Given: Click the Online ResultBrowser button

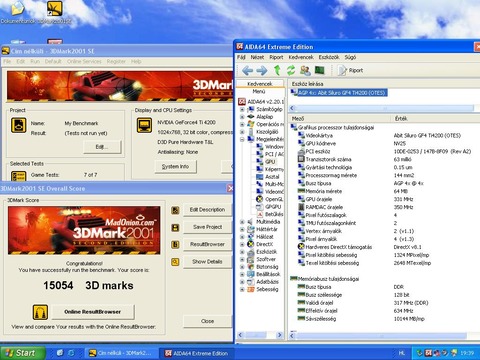Looking at the screenshot, I should pyautogui.click(x=93, y=312).
